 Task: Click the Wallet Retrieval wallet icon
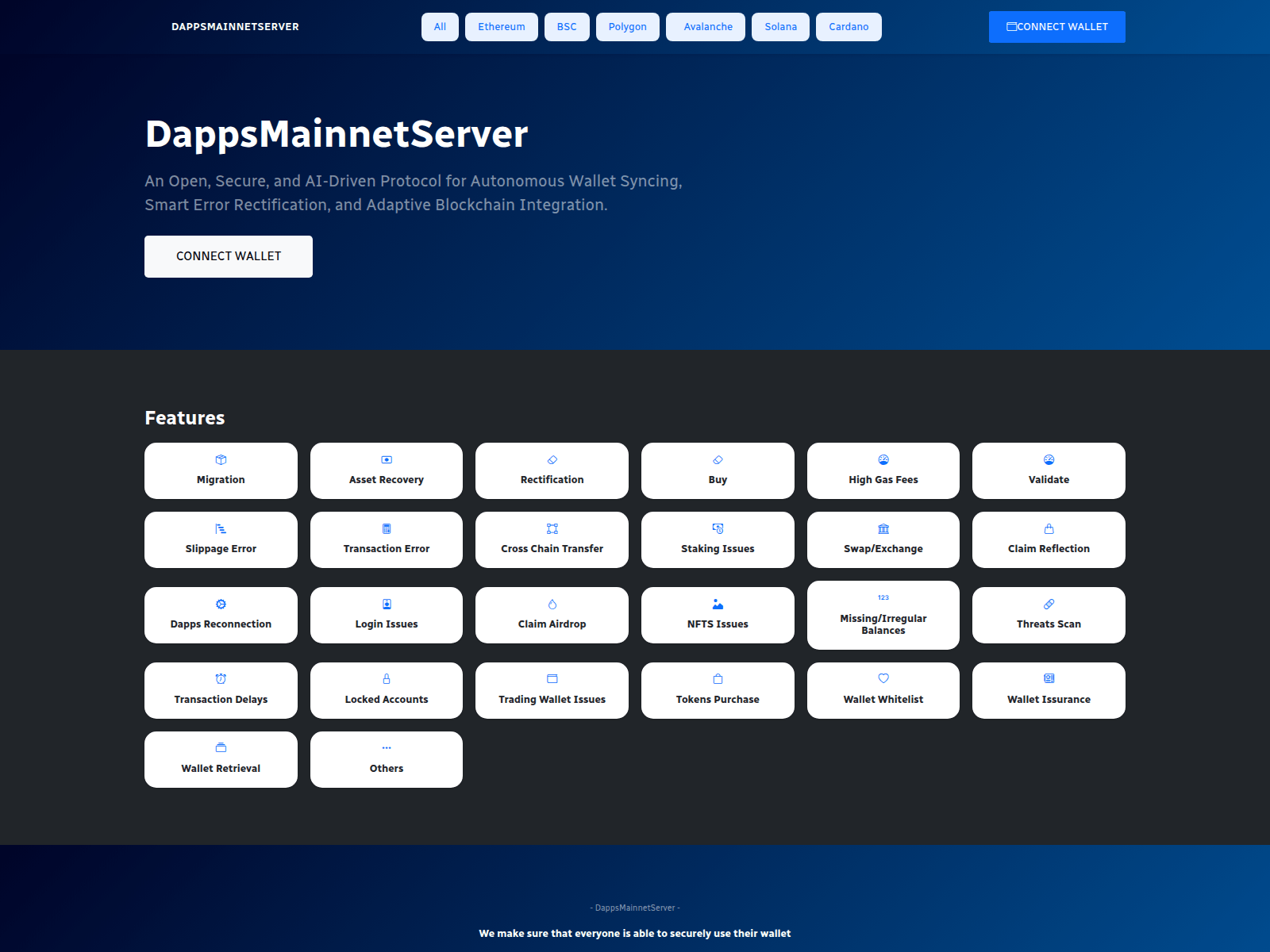(221, 748)
